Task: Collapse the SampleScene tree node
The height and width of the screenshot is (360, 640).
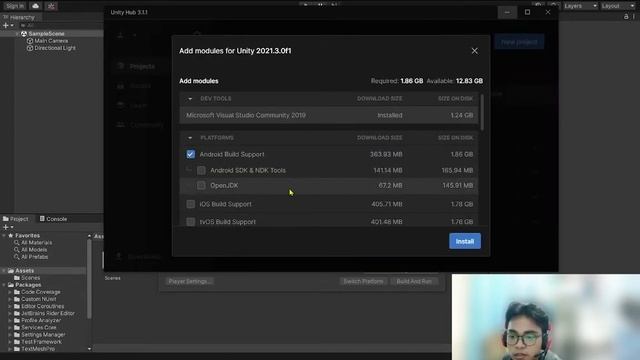Action: pyautogui.click(x=17, y=33)
